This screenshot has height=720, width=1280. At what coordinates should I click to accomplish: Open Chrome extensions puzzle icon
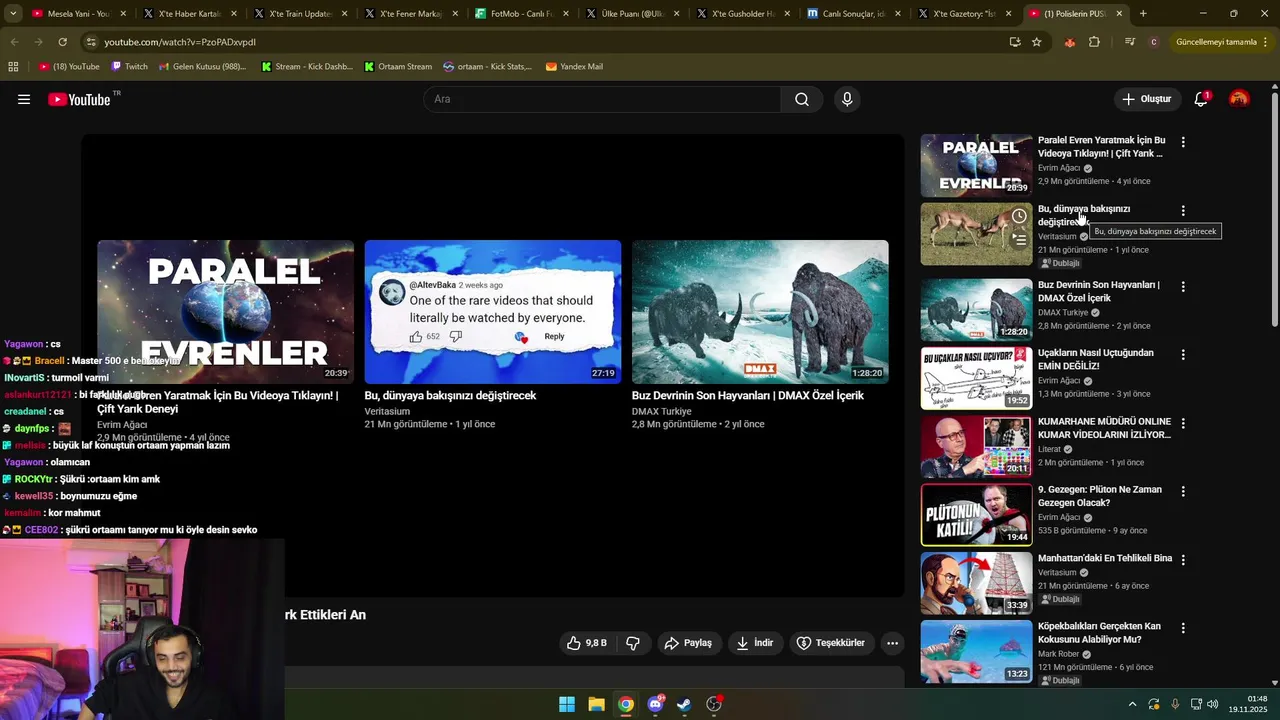pyautogui.click(x=1094, y=42)
